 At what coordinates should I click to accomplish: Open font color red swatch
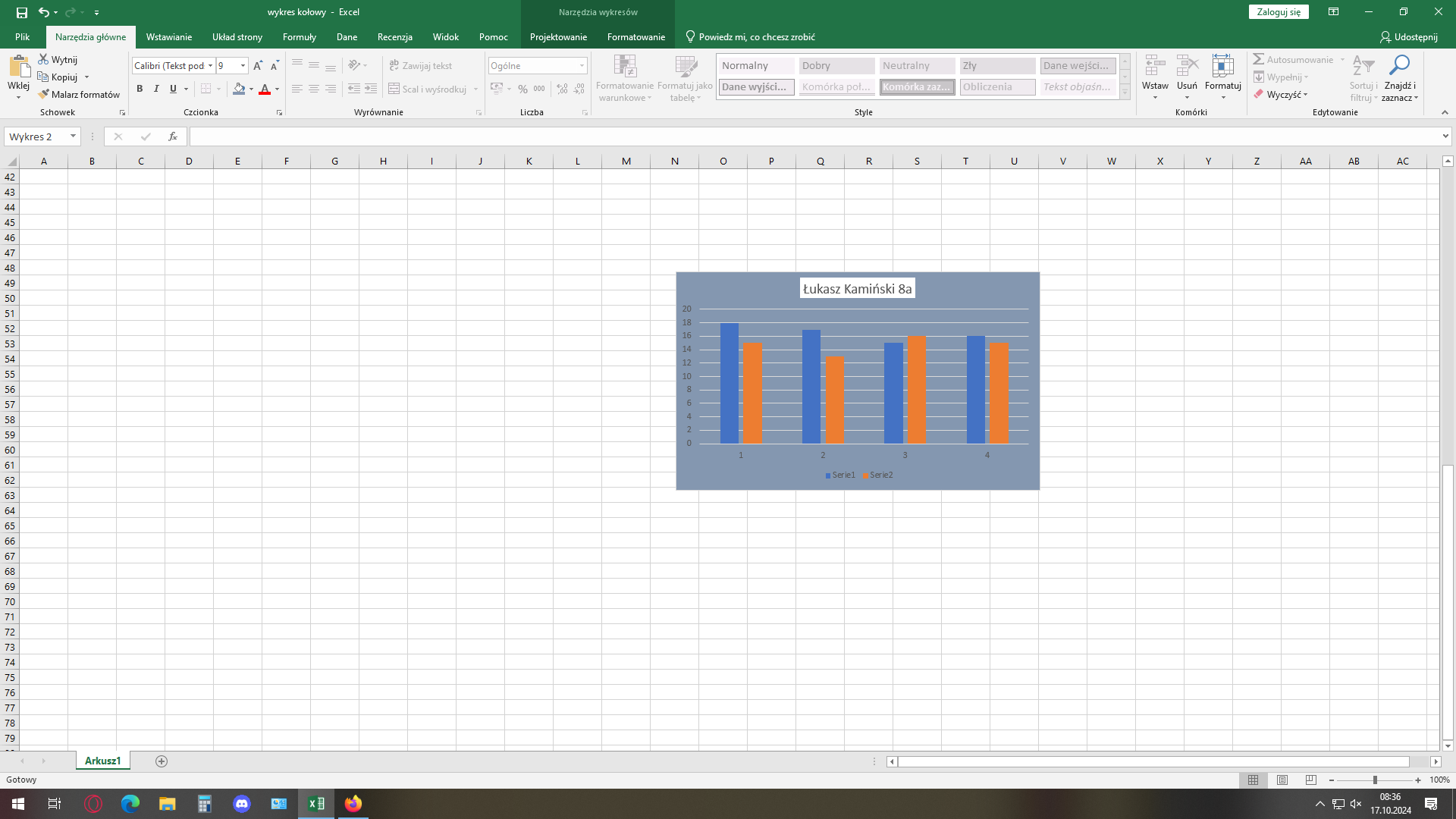pos(265,89)
